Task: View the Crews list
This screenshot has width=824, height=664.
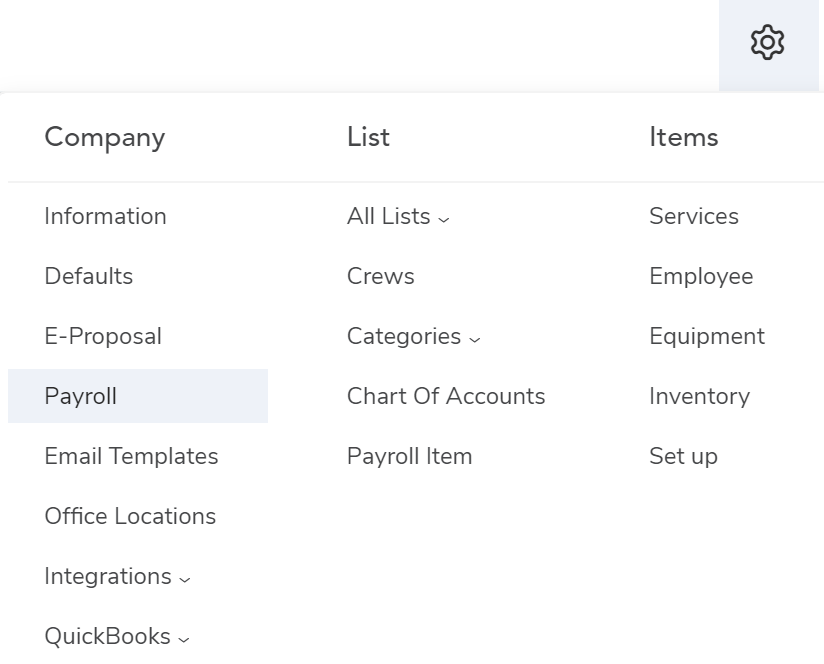Action: click(x=380, y=277)
